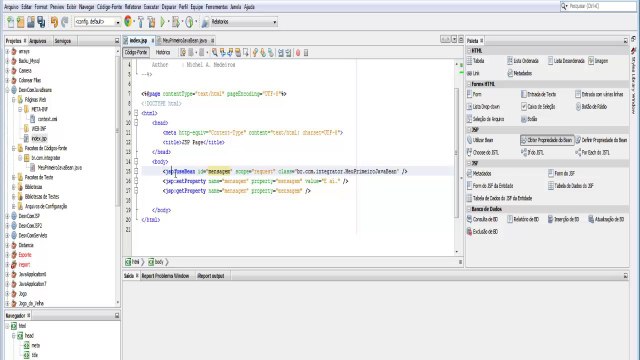The width and height of the screenshot is (640, 360).
Task: Run the project with green play icon
Action: coord(162,22)
